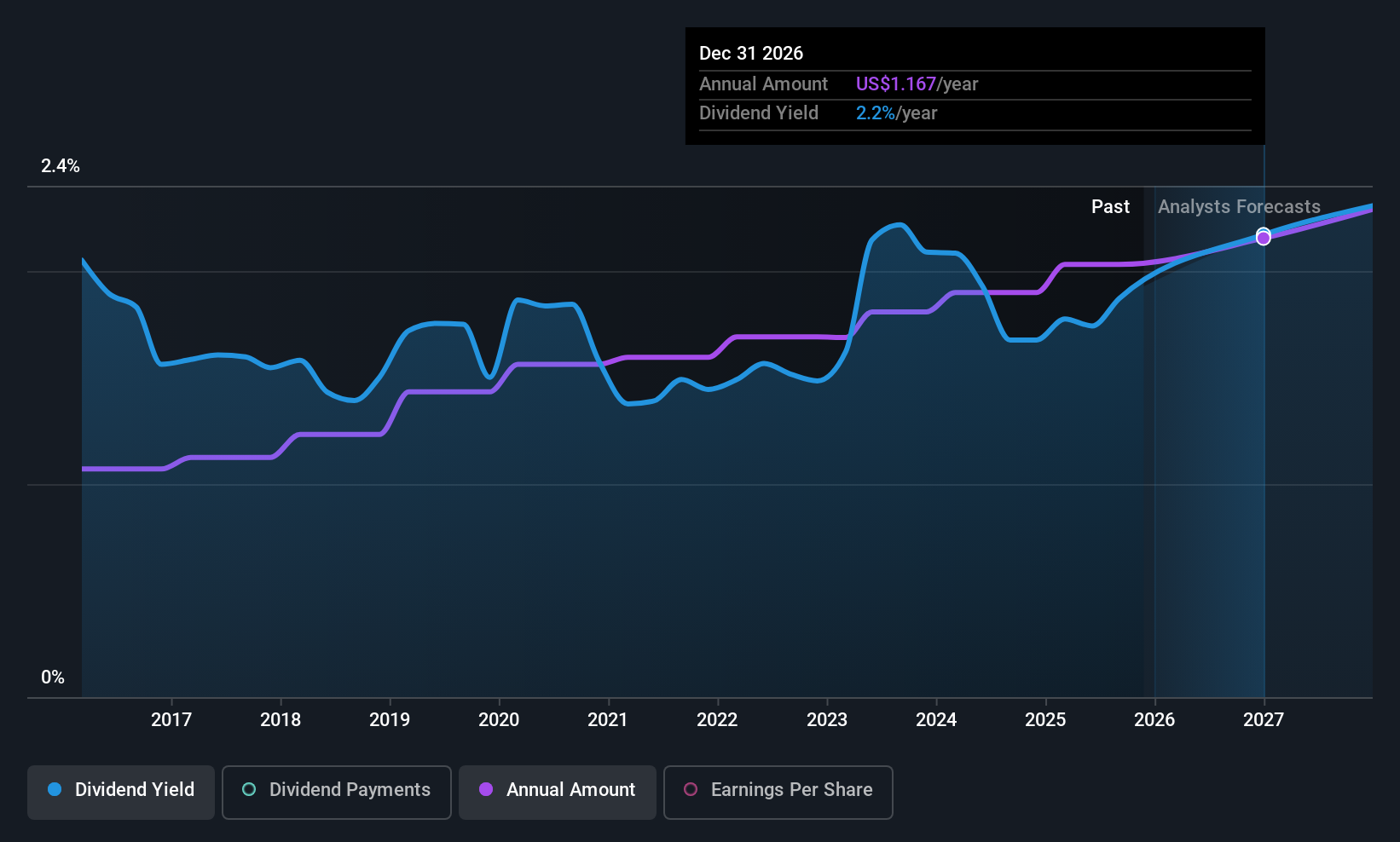Click the US$1.167/year value link
This screenshot has width=1400, height=842.
[x=917, y=84]
